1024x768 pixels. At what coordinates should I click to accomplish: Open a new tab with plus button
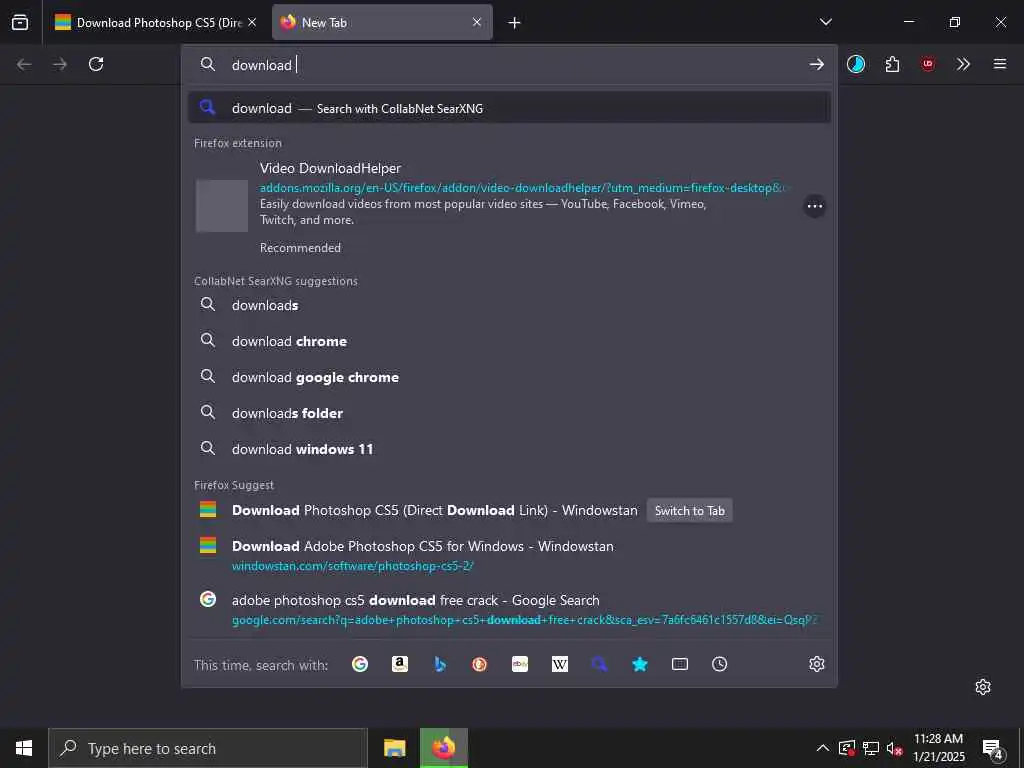pyautogui.click(x=515, y=23)
